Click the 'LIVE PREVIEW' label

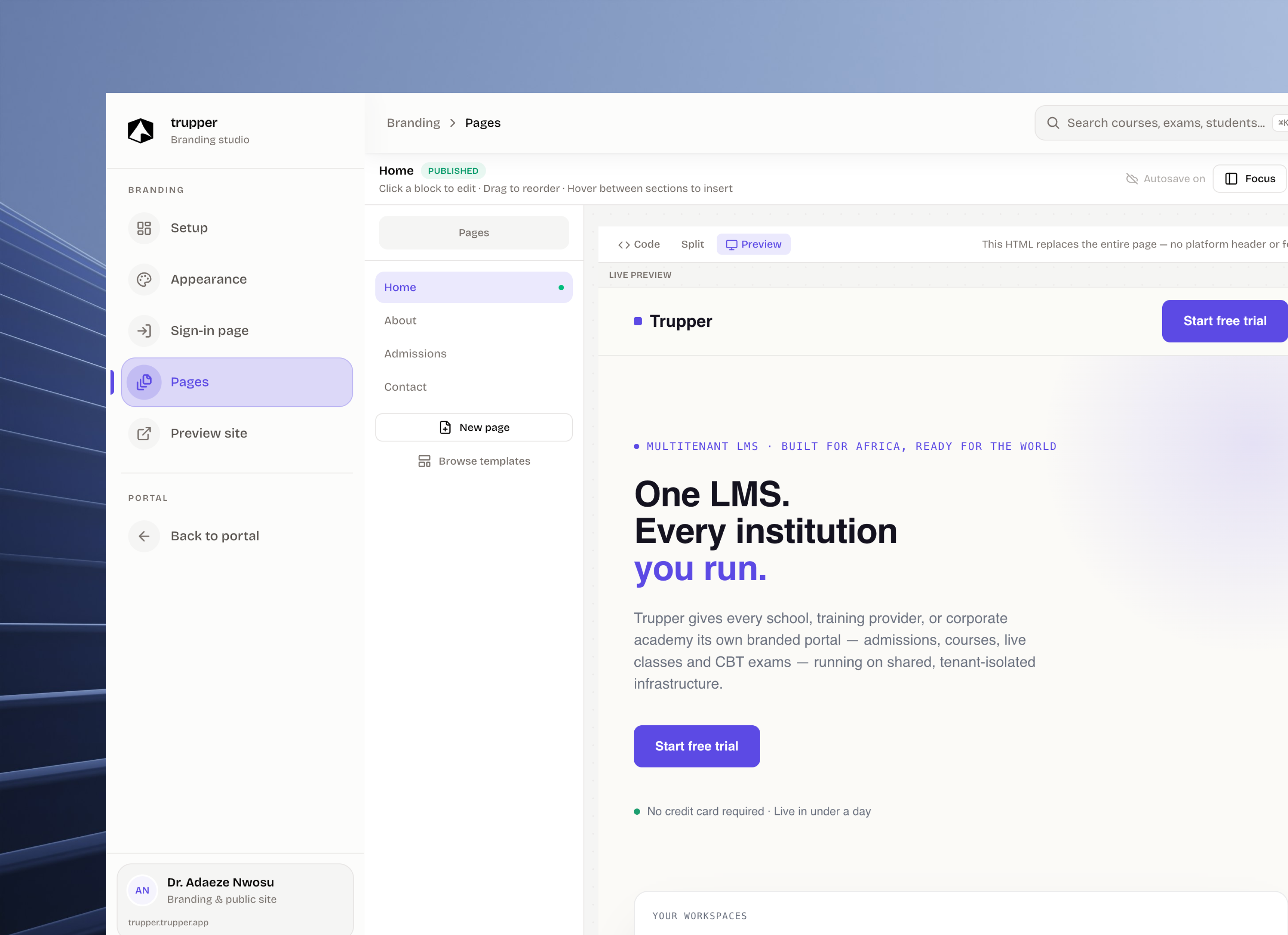click(x=640, y=275)
